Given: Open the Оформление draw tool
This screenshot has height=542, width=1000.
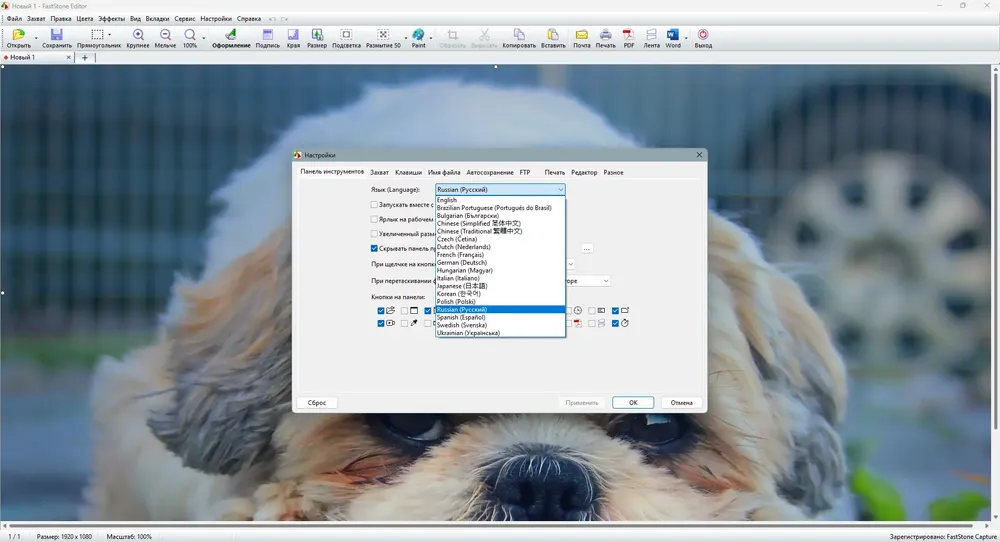Looking at the screenshot, I should [x=231, y=34].
